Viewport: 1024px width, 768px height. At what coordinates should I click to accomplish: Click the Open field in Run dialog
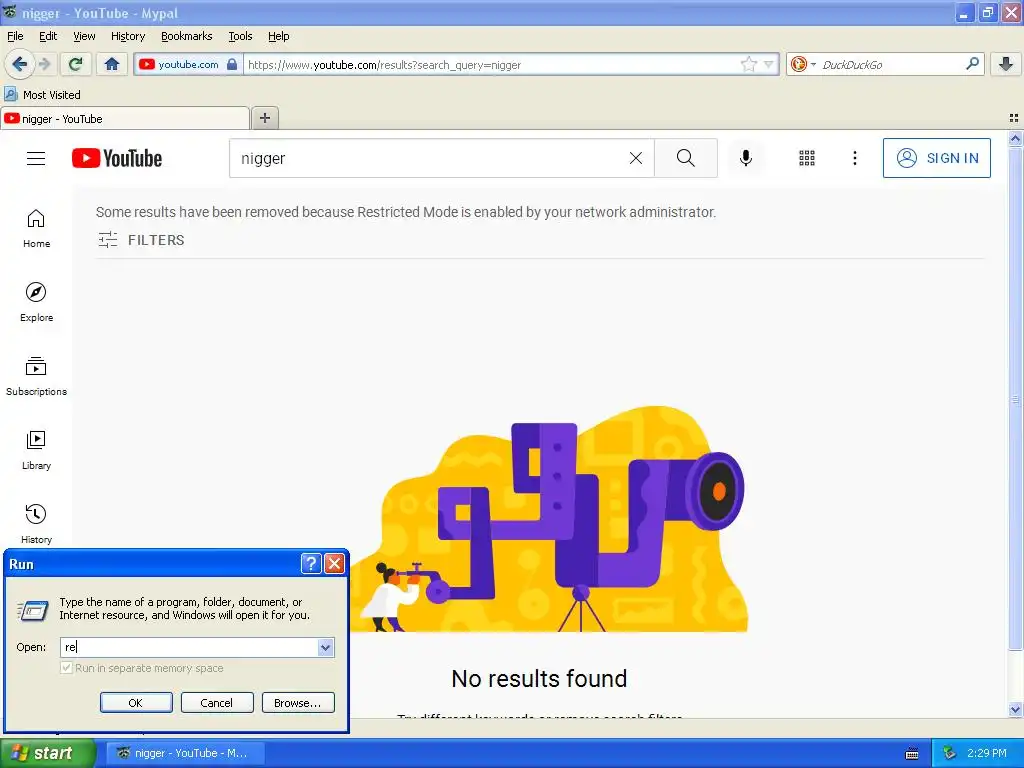pos(189,647)
